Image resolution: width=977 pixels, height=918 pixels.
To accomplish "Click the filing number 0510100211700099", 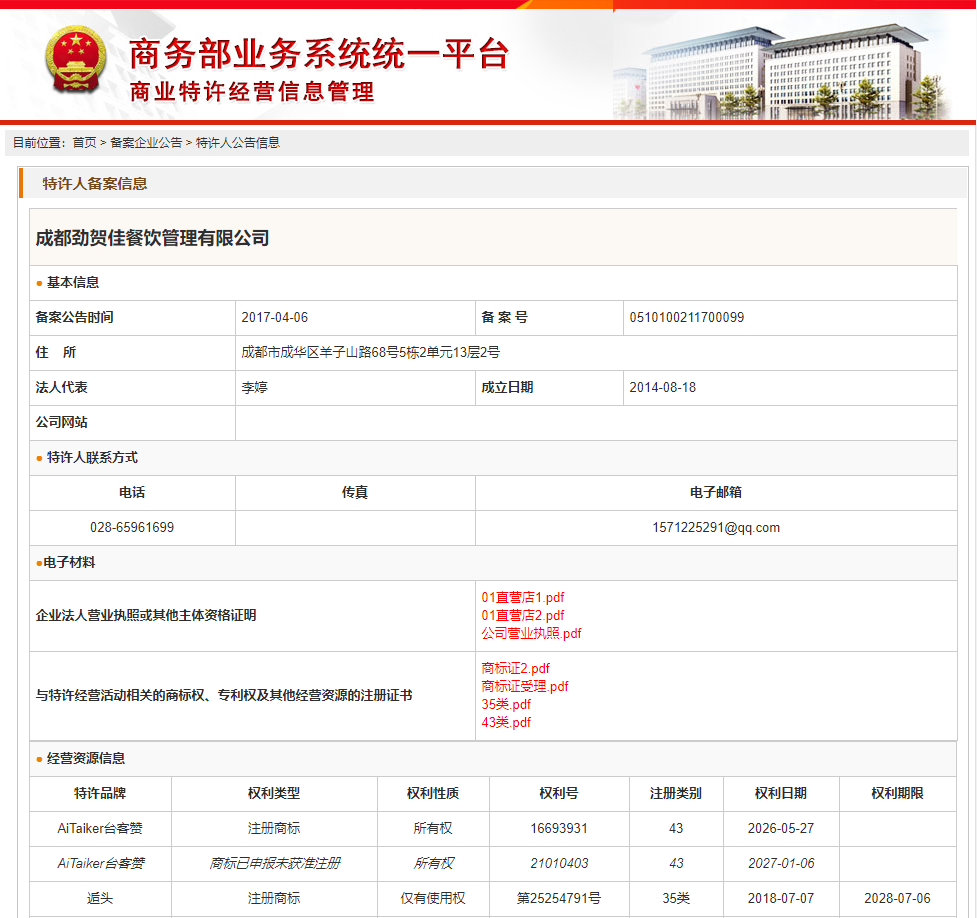I will (687, 317).
